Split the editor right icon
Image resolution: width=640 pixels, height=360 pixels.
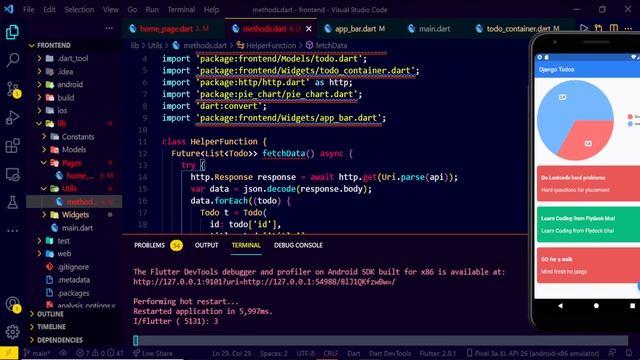(x=613, y=28)
